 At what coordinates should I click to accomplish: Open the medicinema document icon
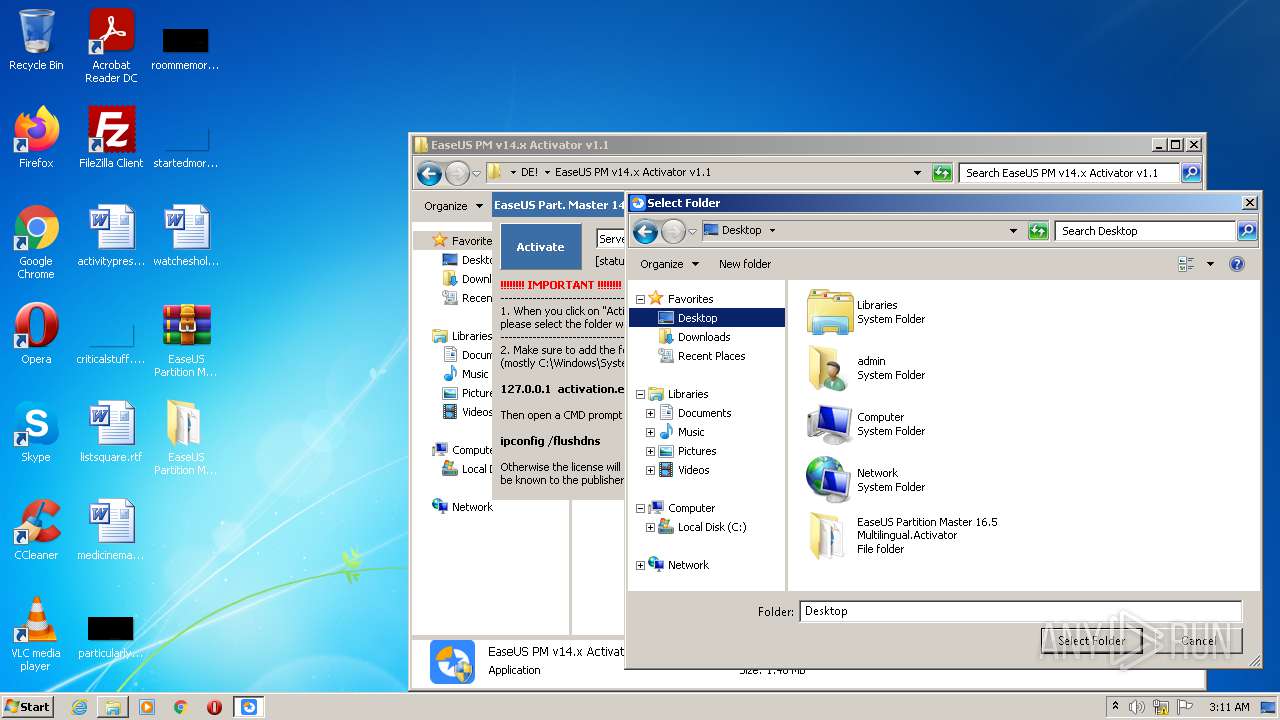point(111,530)
